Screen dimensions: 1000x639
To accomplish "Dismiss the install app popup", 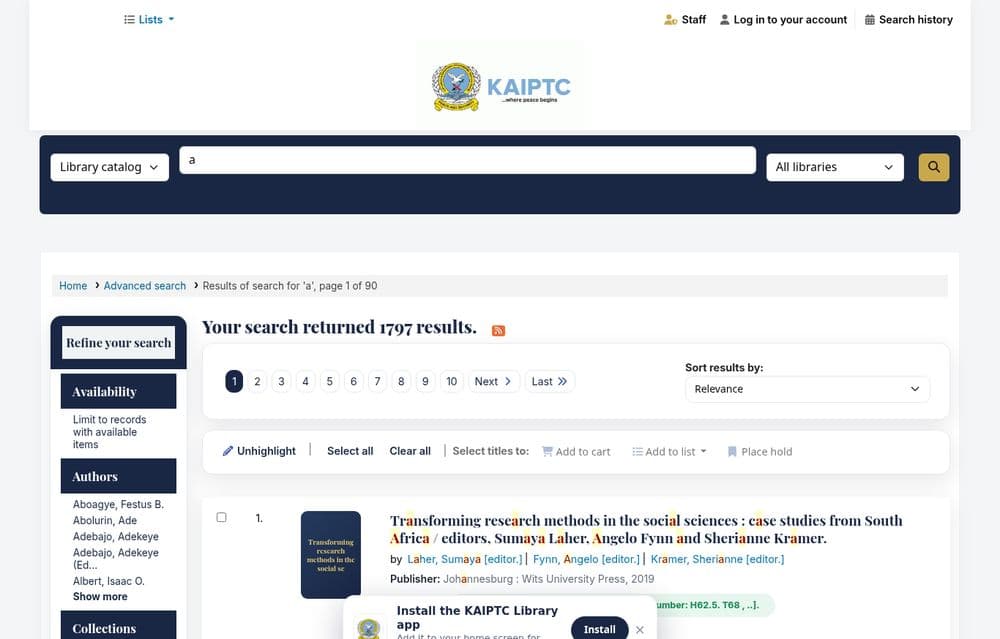I will [x=640, y=629].
